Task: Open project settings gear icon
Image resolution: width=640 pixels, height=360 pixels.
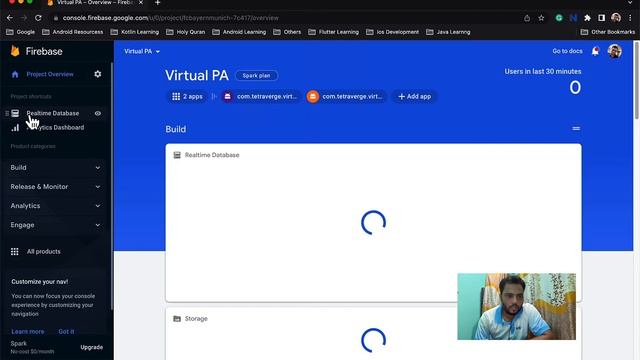Action: (98, 74)
